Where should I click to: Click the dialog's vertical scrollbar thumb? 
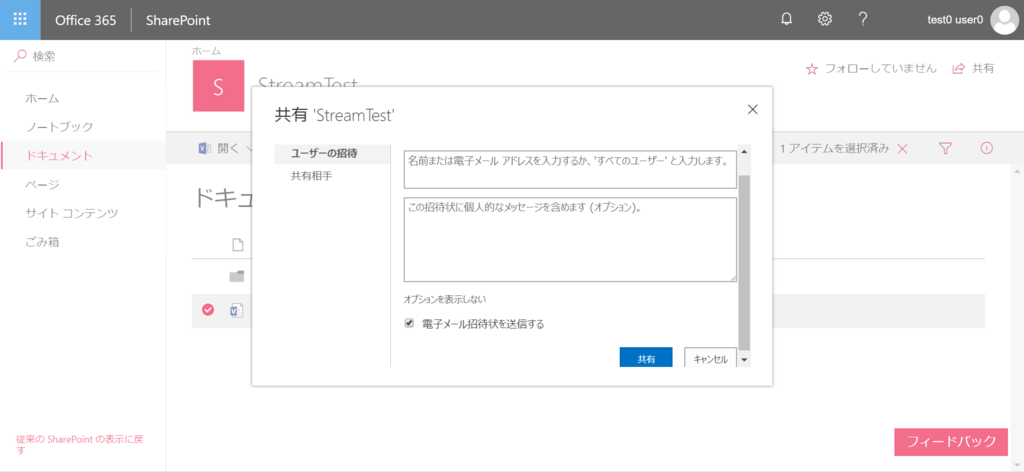pos(744,263)
